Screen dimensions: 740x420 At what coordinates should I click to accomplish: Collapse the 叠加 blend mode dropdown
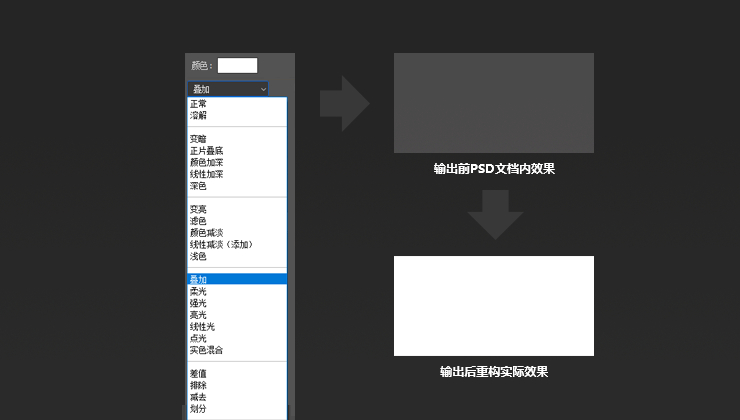pyautogui.click(x=229, y=89)
